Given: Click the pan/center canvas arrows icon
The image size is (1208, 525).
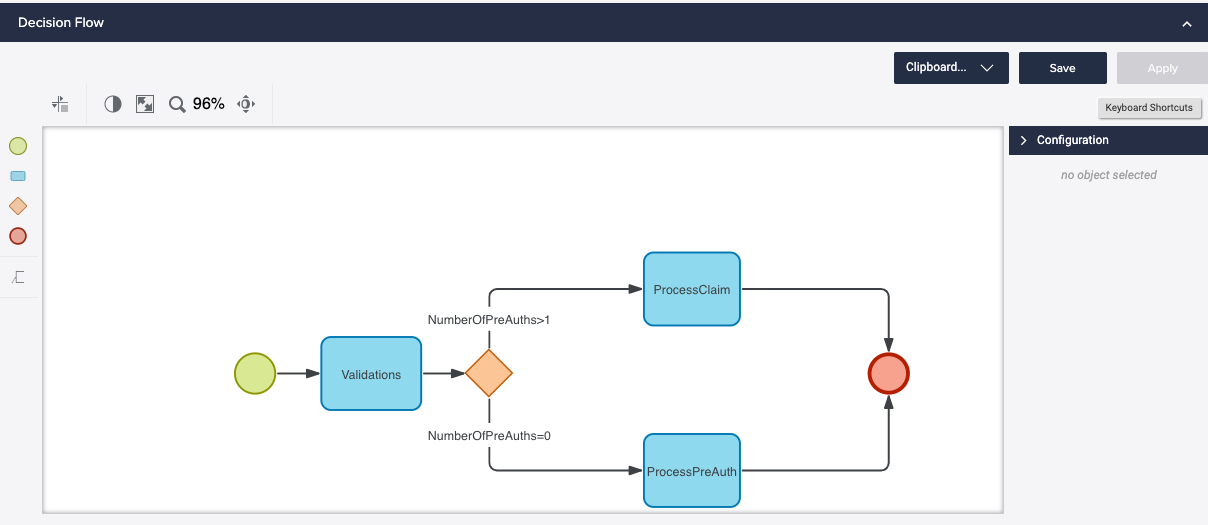Looking at the screenshot, I should tap(246, 104).
